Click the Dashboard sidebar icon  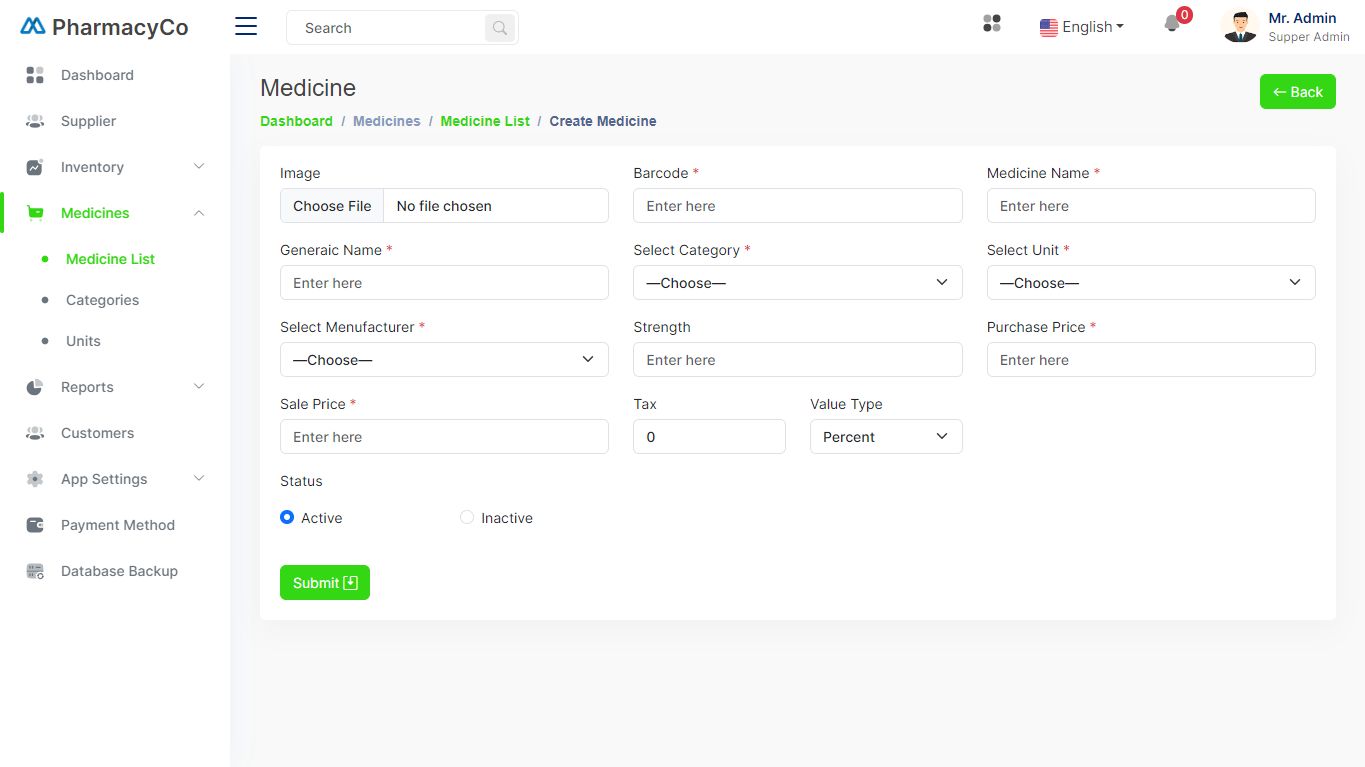click(x=35, y=75)
